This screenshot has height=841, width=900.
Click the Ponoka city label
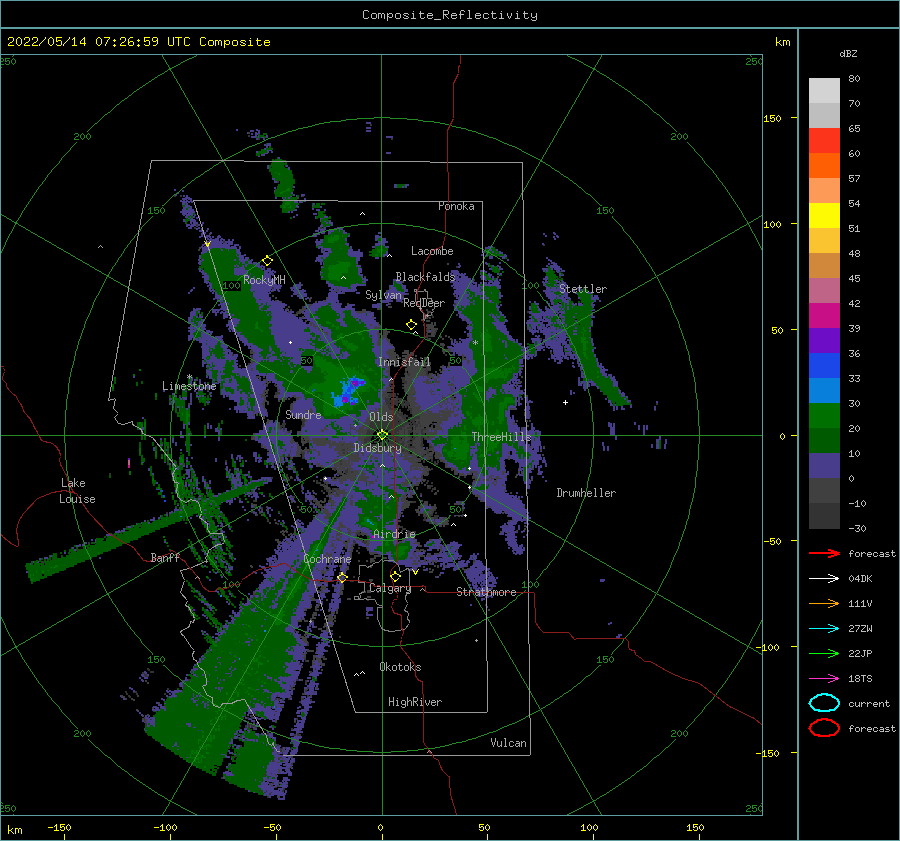pos(456,206)
